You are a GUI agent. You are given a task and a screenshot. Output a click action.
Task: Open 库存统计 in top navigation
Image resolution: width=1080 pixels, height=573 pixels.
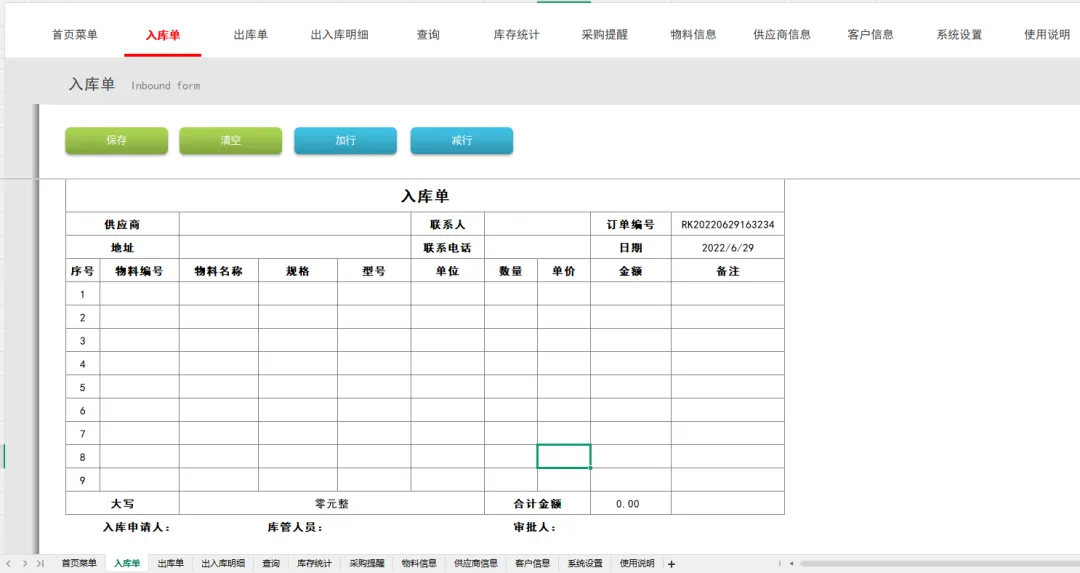[x=517, y=34]
